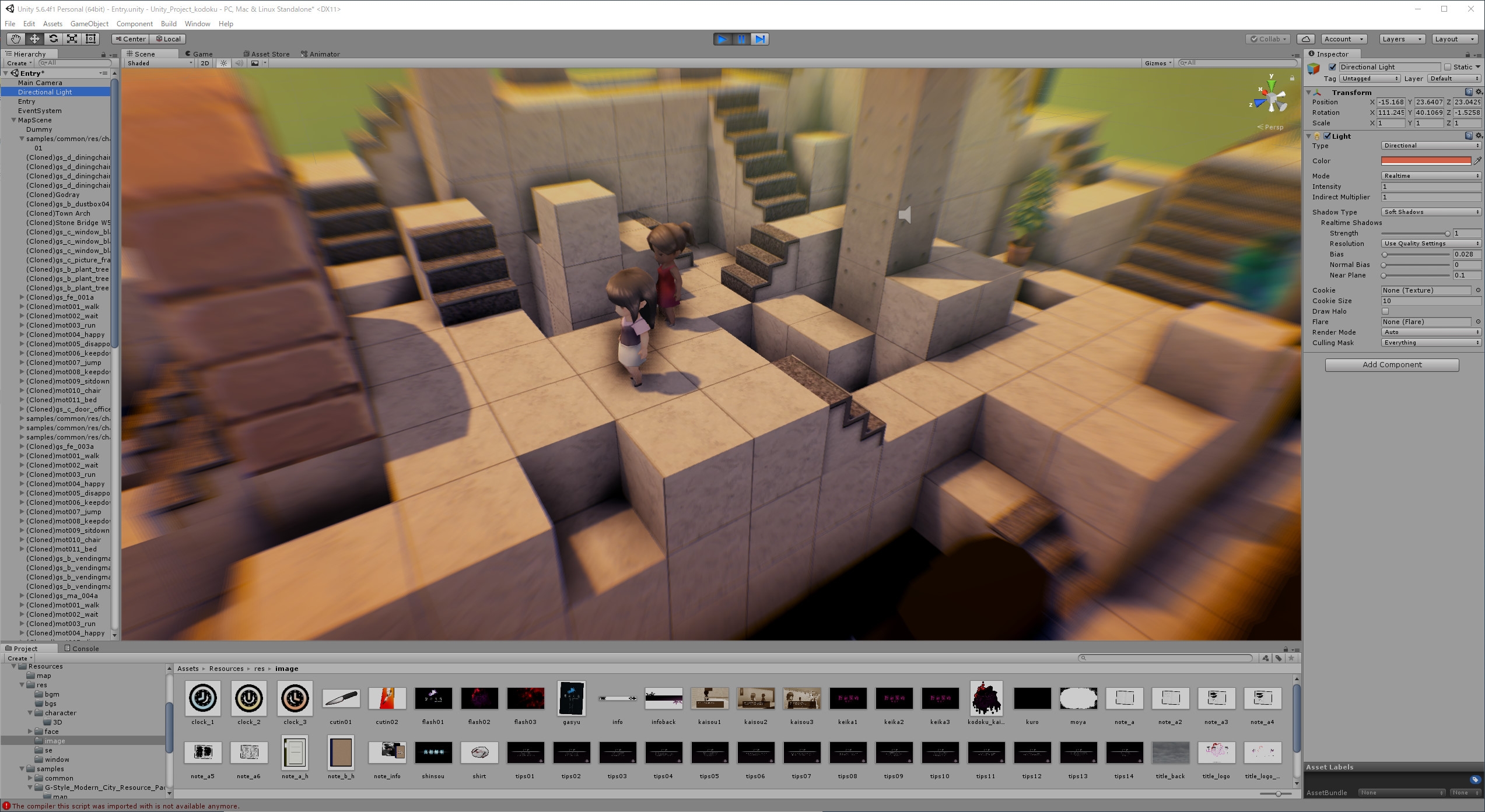Open cloud services icon
Screen dimensions: 1485x812
[x=1305, y=39]
